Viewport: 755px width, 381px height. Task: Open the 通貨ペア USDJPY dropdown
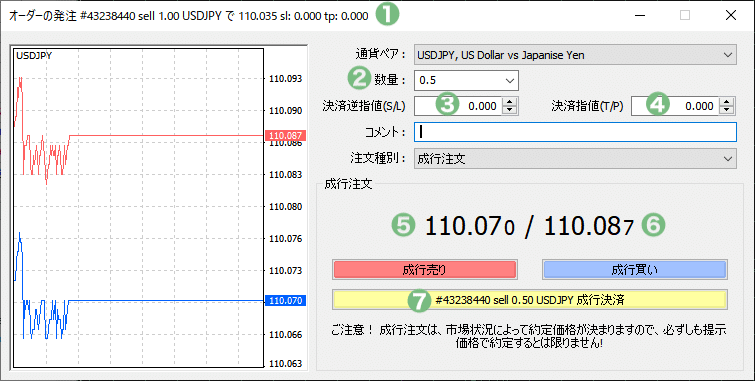(x=575, y=55)
